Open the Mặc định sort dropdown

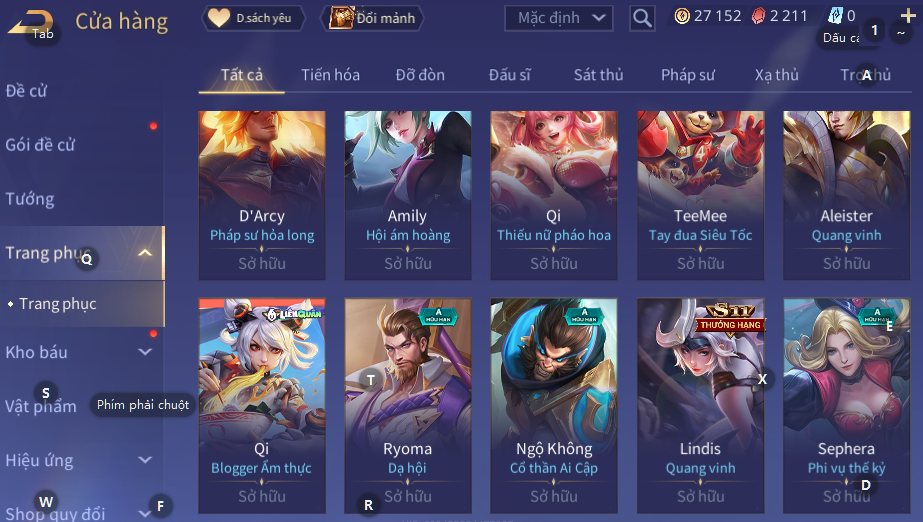click(x=559, y=18)
